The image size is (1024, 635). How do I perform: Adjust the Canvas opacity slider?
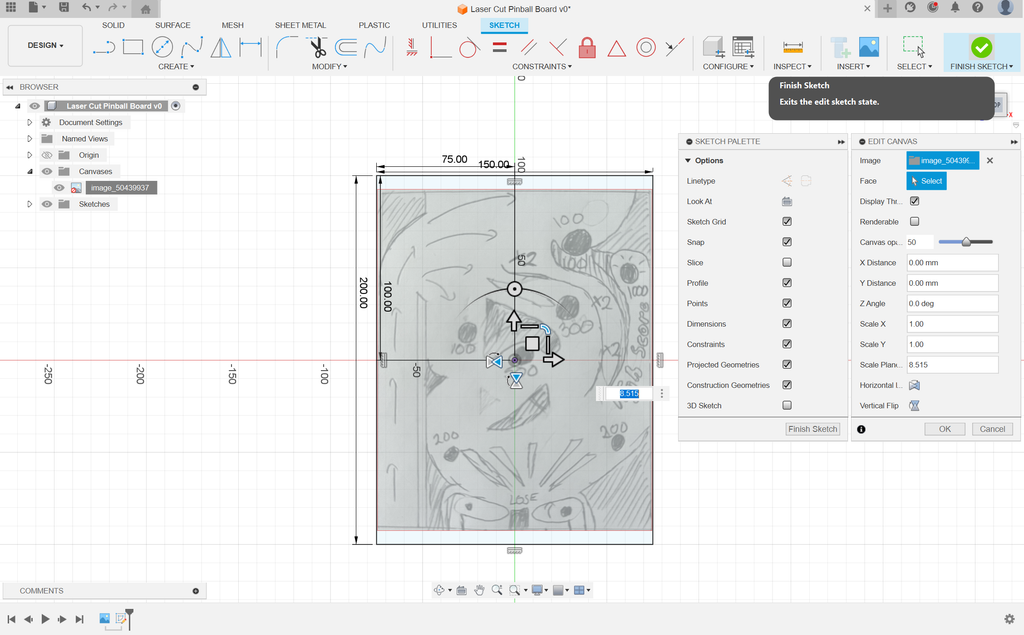(966, 242)
